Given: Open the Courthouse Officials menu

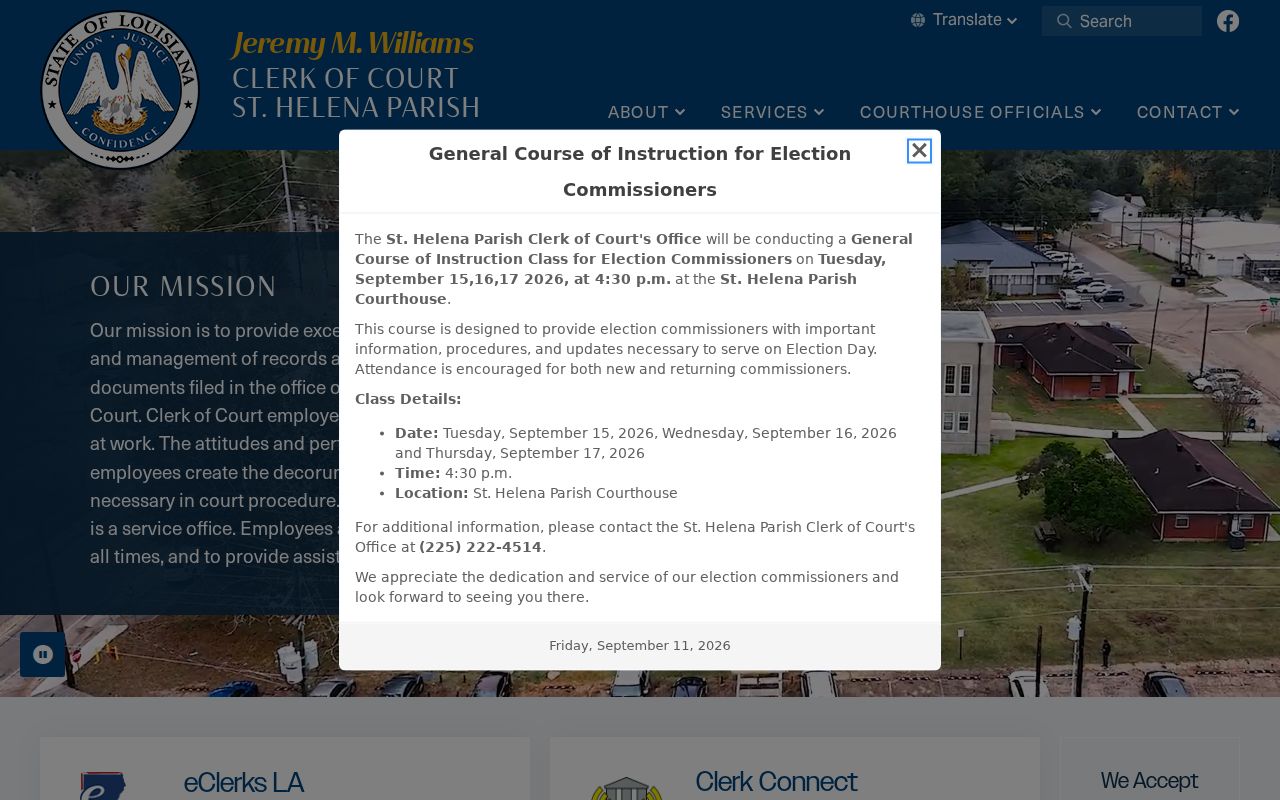Looking at the screenshot, I should click(x=981, y=112).
